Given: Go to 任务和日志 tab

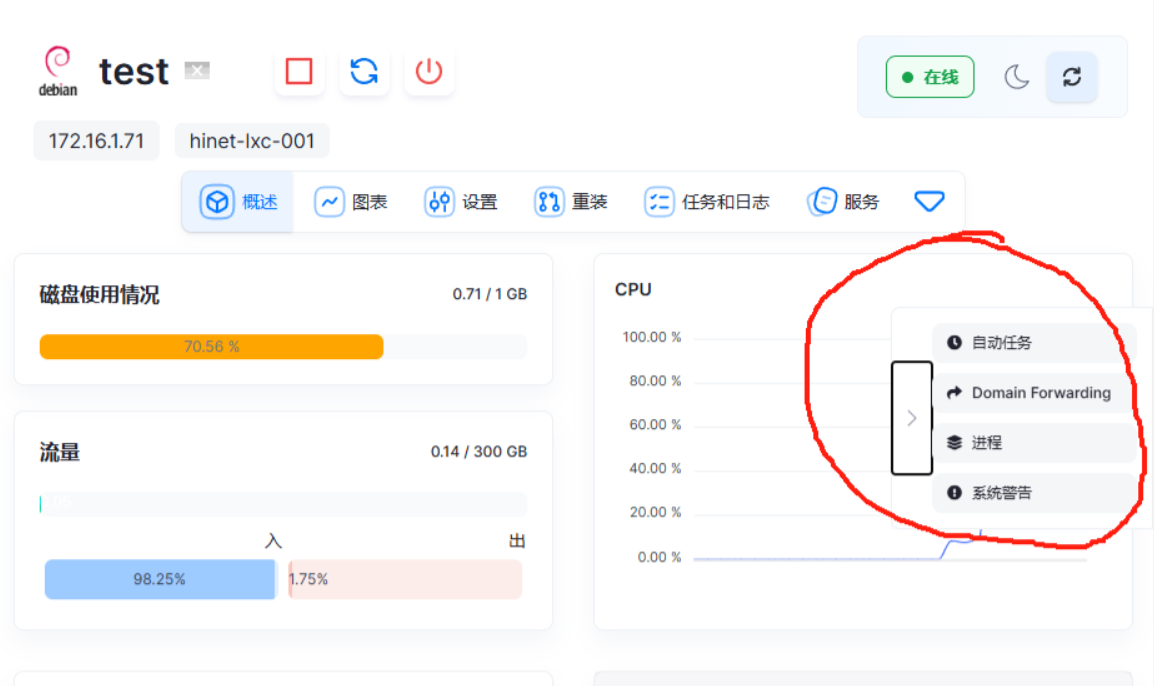Looking at the screenshot, I should click(707, 202).
